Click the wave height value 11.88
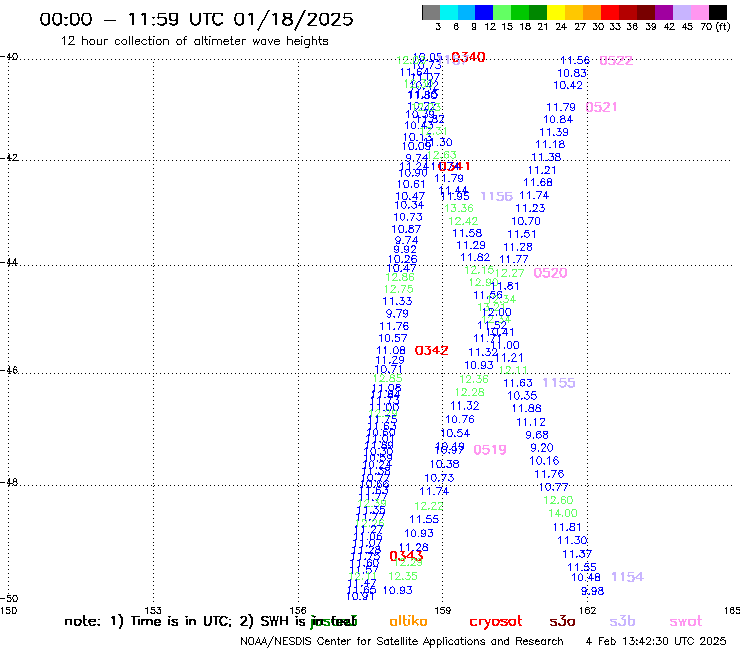 click(527, 408)
